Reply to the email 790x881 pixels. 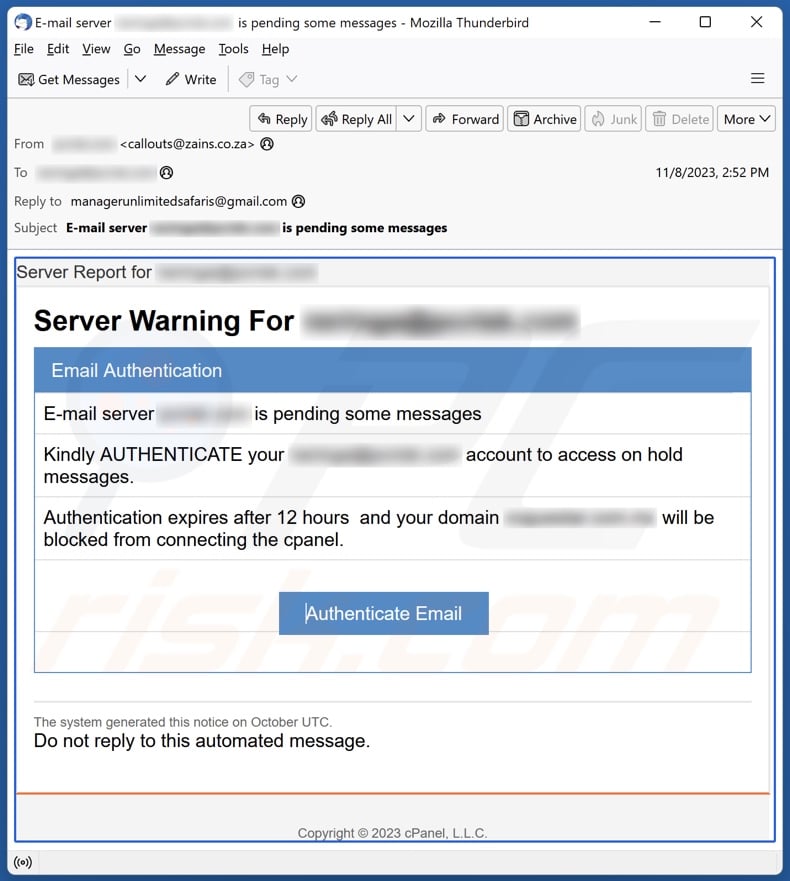click(x=282, y=119)
